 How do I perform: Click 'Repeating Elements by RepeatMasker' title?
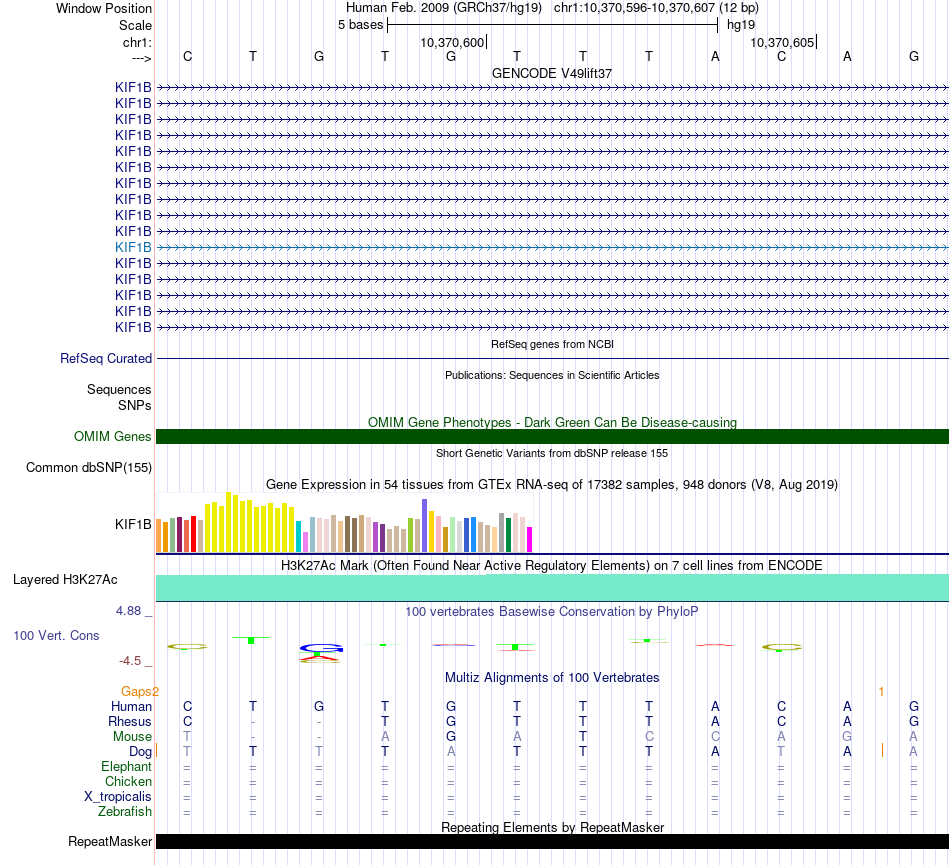552,827
